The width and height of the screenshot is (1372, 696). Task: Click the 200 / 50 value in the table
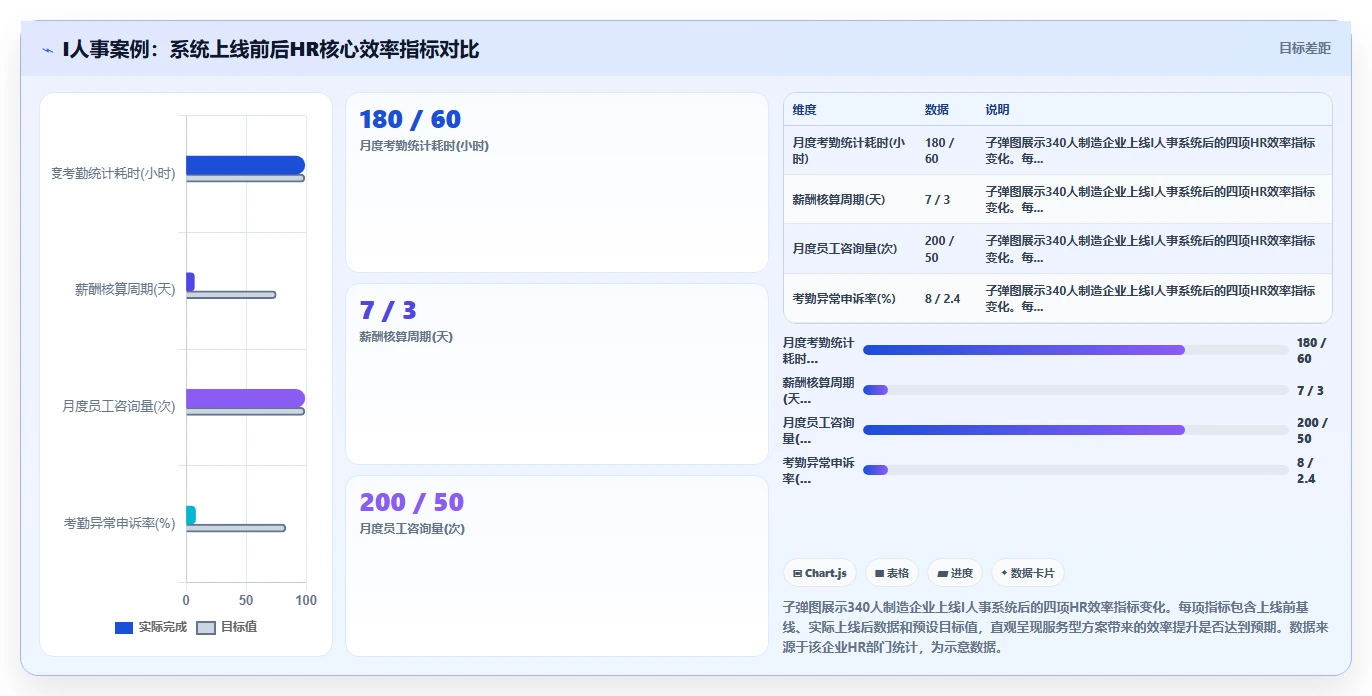[x=941, y=249]
